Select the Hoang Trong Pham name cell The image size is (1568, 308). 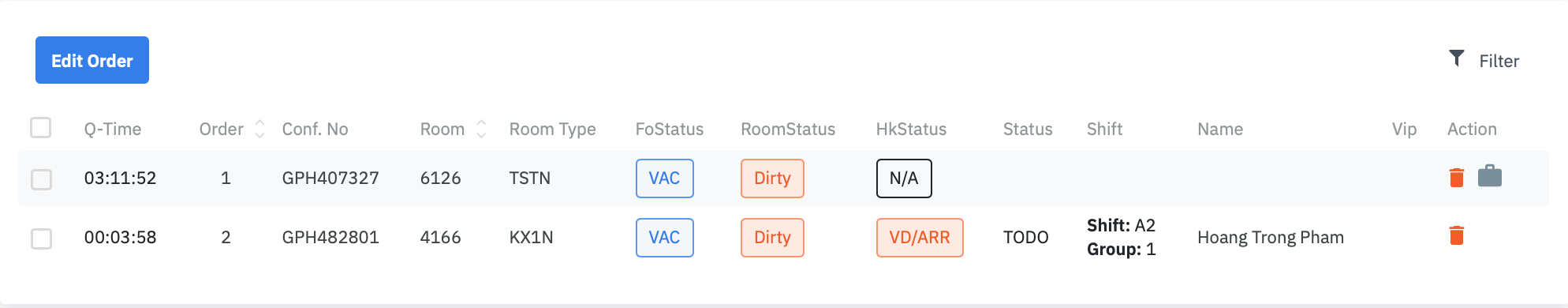1270,237
